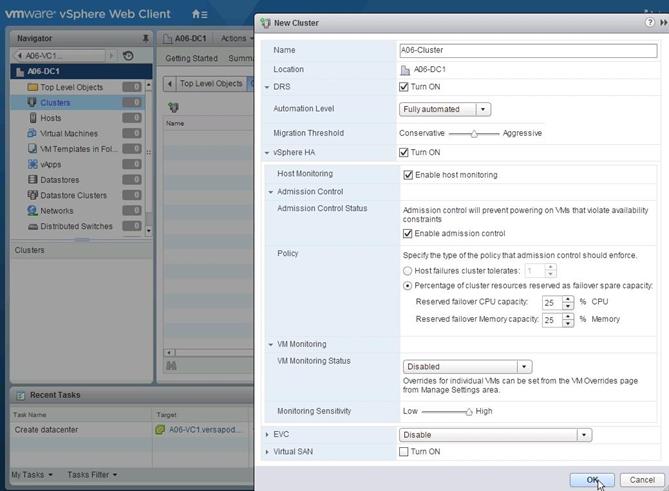This screenshot has height=491, width=669.
Task: Open Automation Level dropdown
Action: (x=445, y=109)
